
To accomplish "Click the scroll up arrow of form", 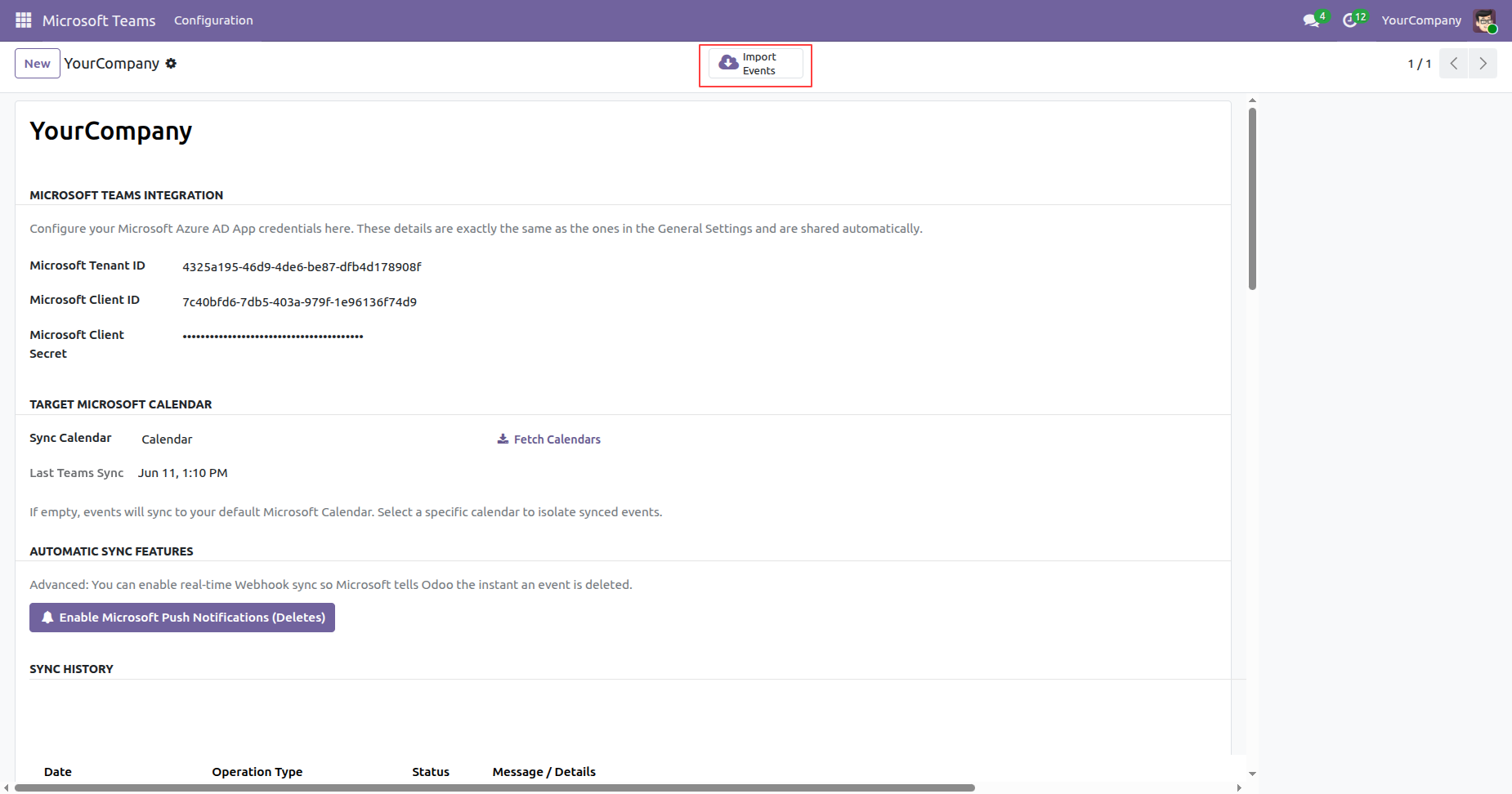I will coord(1252,100).
